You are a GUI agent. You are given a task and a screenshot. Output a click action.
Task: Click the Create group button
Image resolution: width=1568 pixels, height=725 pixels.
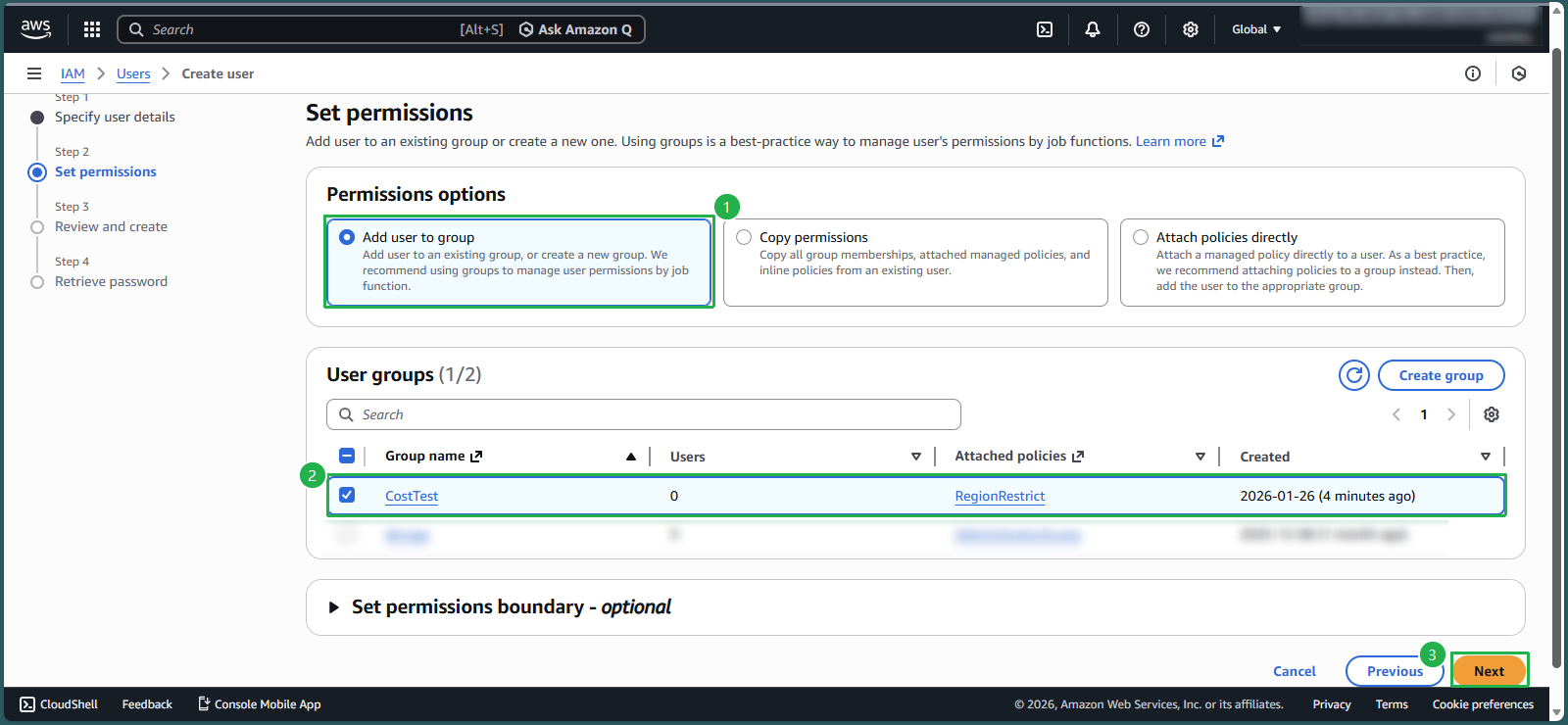1441,375
